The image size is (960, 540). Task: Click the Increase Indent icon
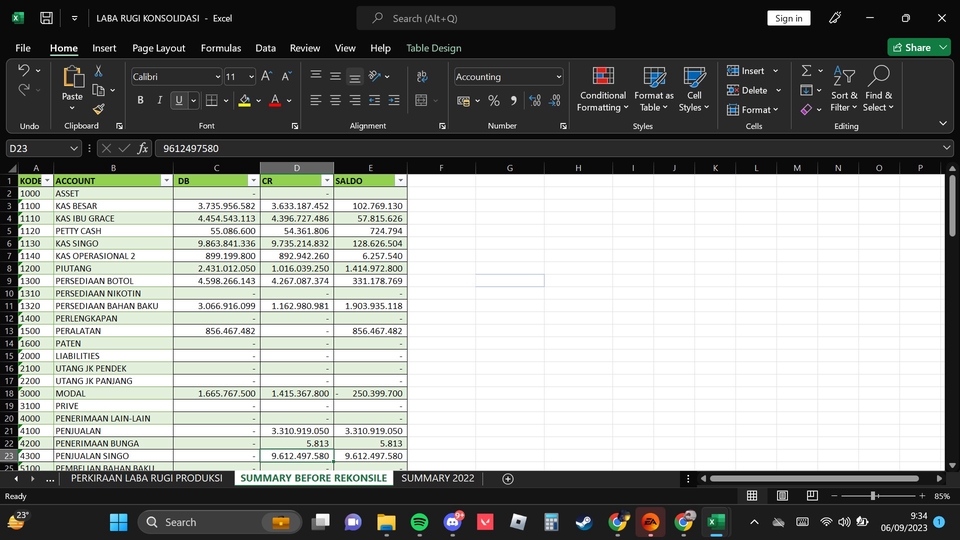[394, 100]
